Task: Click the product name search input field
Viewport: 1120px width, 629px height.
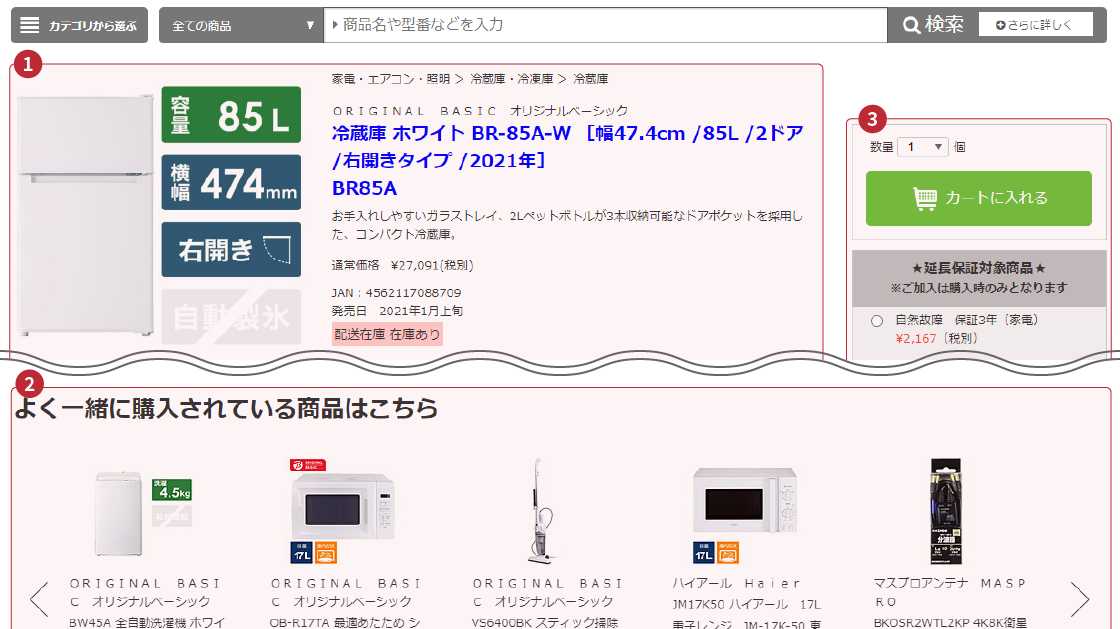Action: 605,25
